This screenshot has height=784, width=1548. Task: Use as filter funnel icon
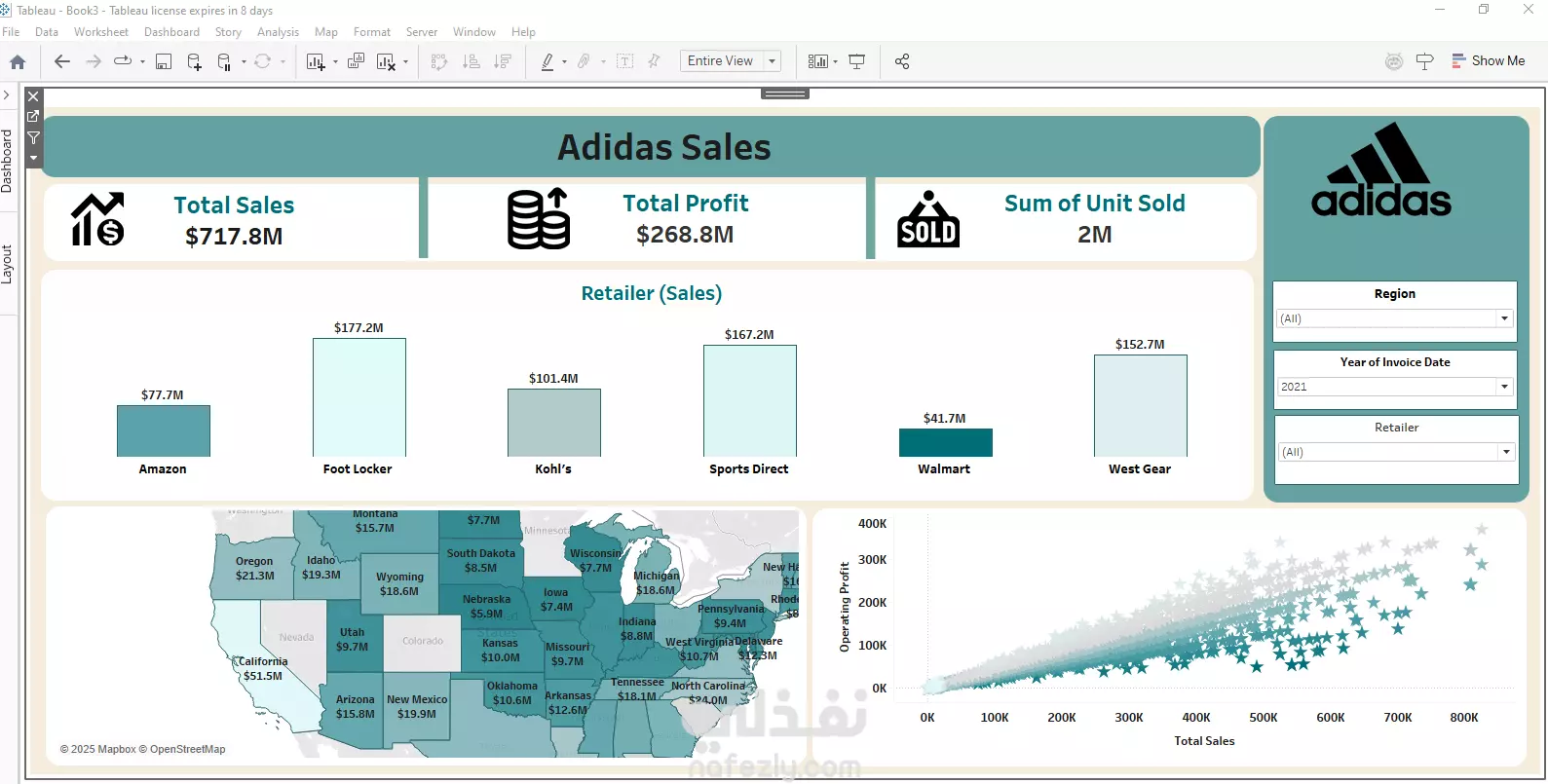pos(33,137)
